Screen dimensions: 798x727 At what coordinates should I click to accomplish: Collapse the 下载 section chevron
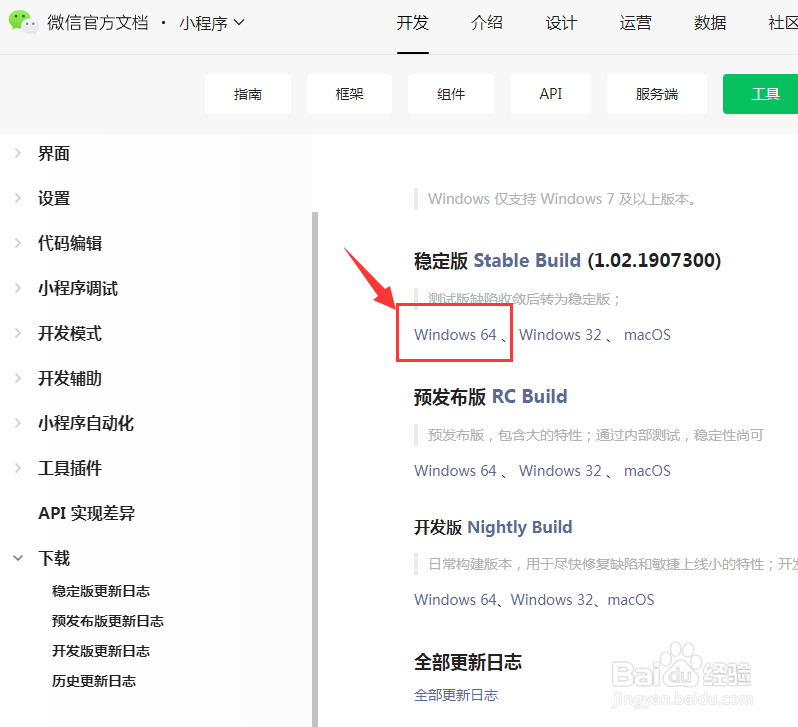click(18, 558)
